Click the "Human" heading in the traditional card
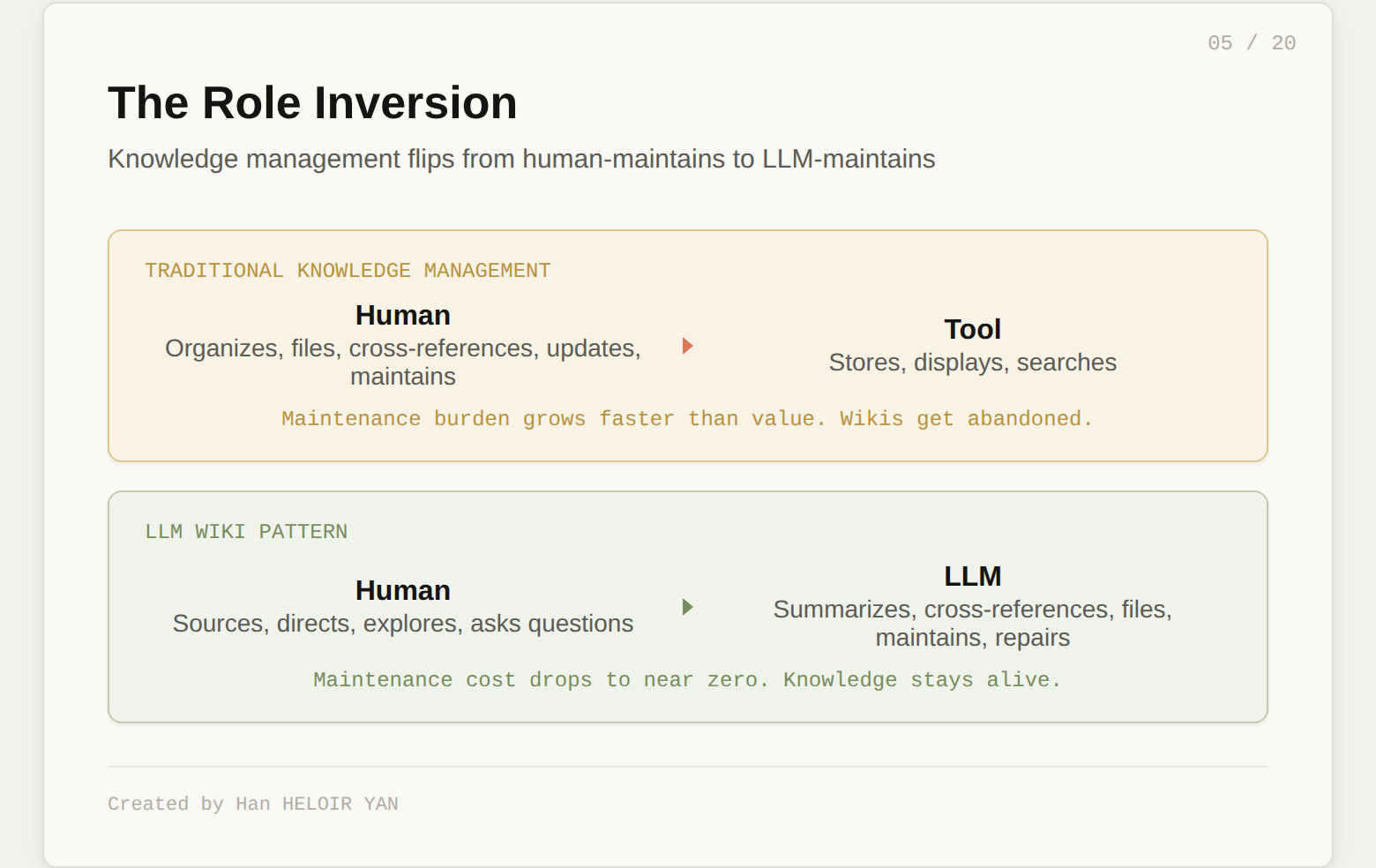The width and height of the screenshot is (1376, 868). click(403, 315)
